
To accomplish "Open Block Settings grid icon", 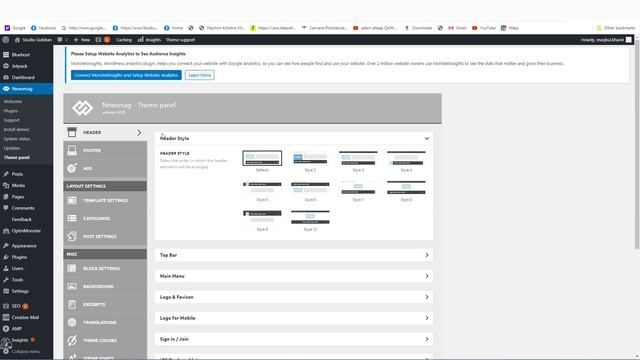I will pyautogui.click(x=72, y=268).
